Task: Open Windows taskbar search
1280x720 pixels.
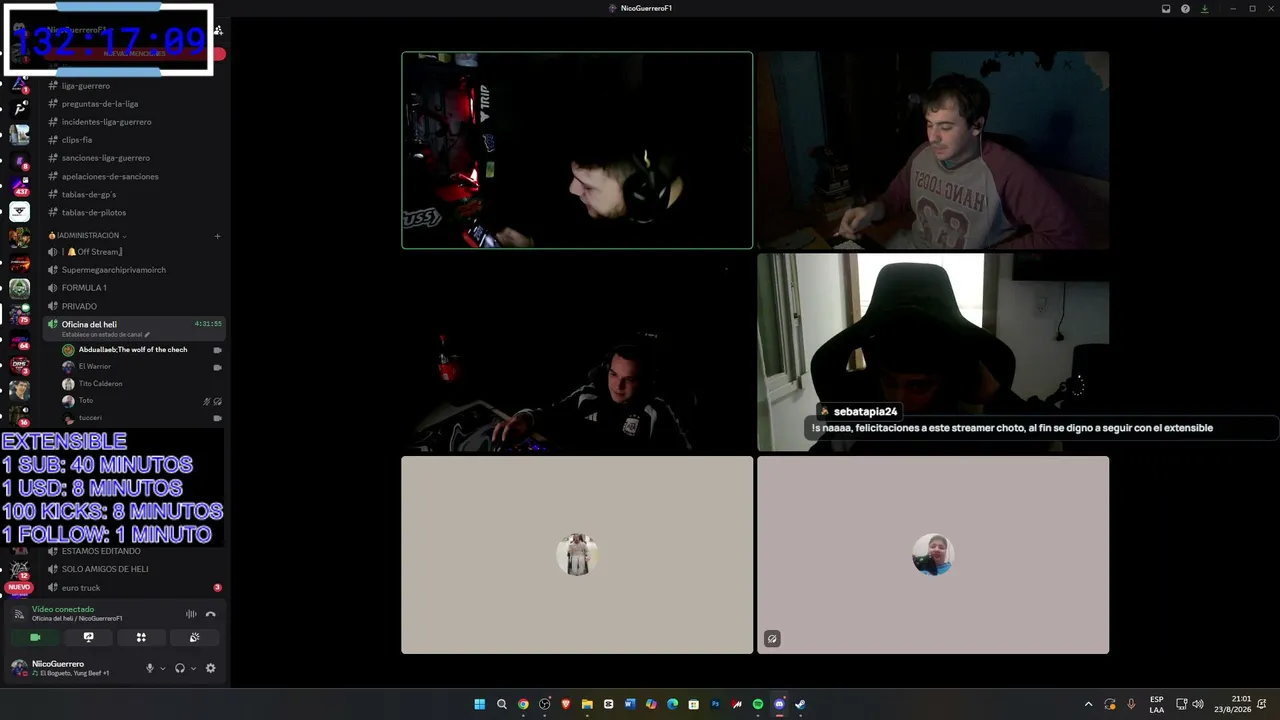Action: [502, 704]
